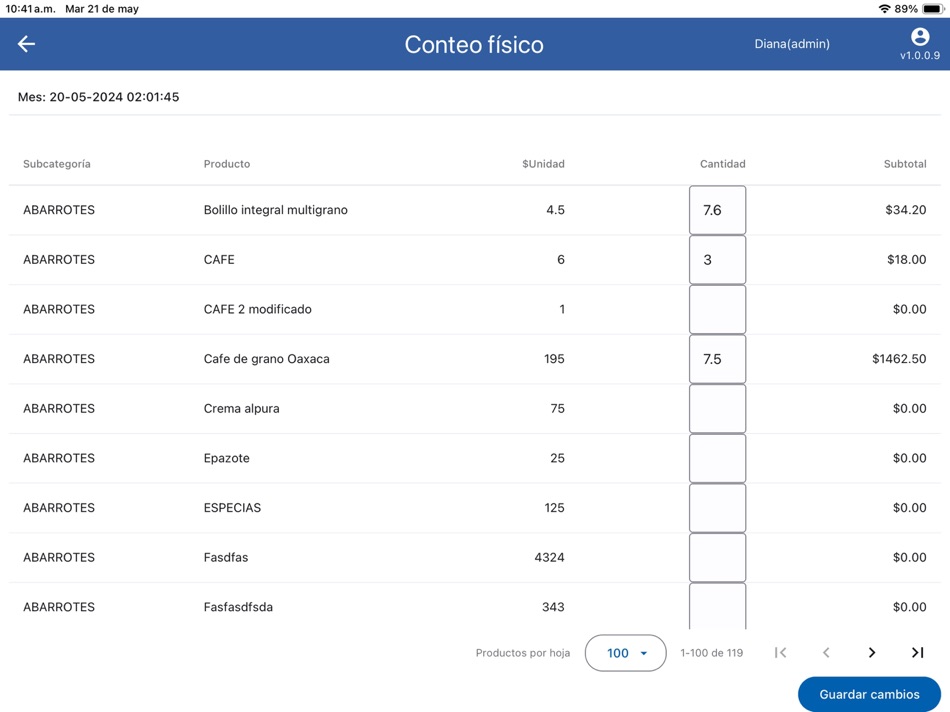The image size is (950, 712).
Task: Jump to the first page using skip-back icon
Action: 781,652
